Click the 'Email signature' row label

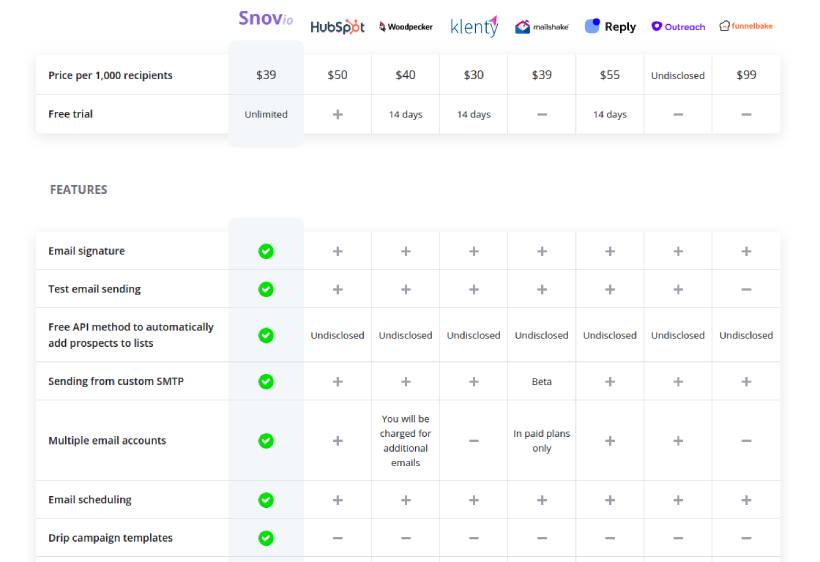pyautogui.click(x=87, y=251)
